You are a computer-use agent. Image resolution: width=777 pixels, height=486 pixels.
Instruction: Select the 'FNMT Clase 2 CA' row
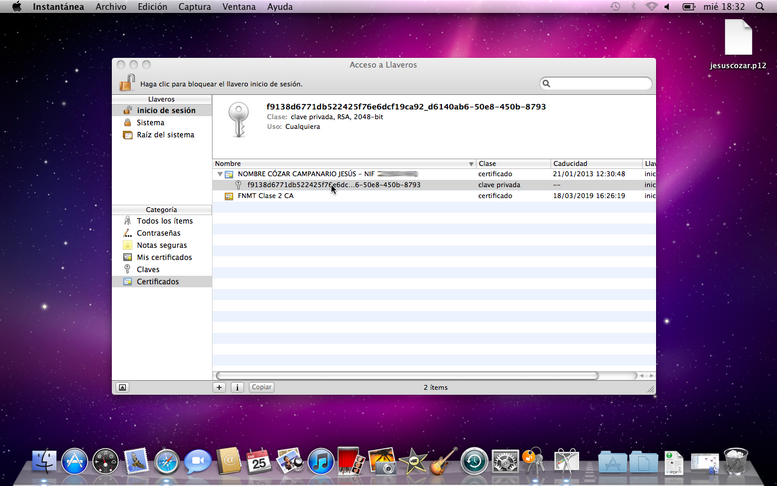pos(434,196)
